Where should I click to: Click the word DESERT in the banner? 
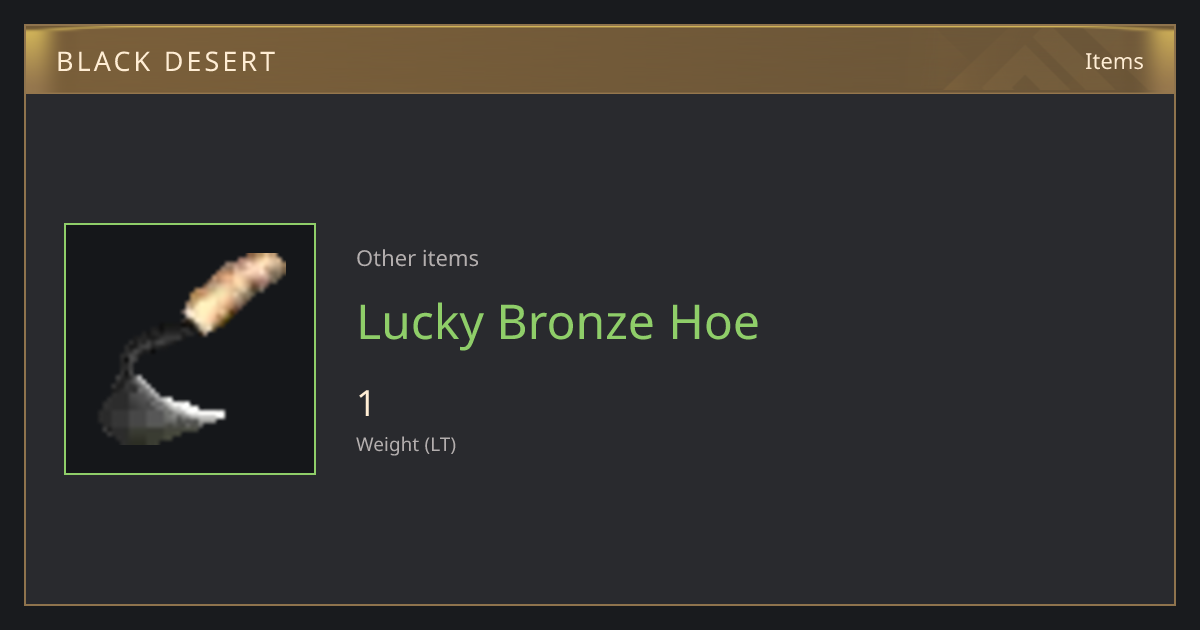click(x=220, y=61)
